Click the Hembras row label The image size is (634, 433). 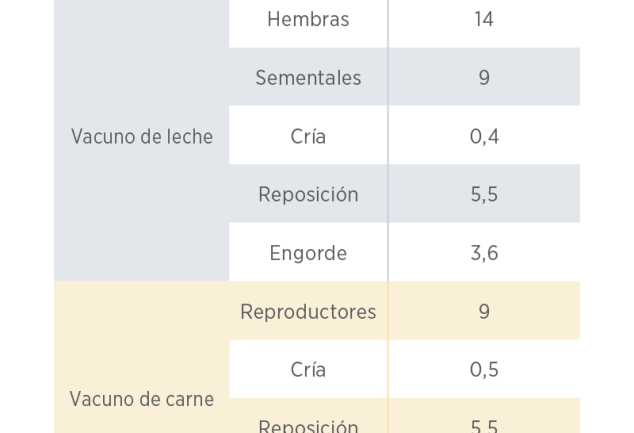308,19
